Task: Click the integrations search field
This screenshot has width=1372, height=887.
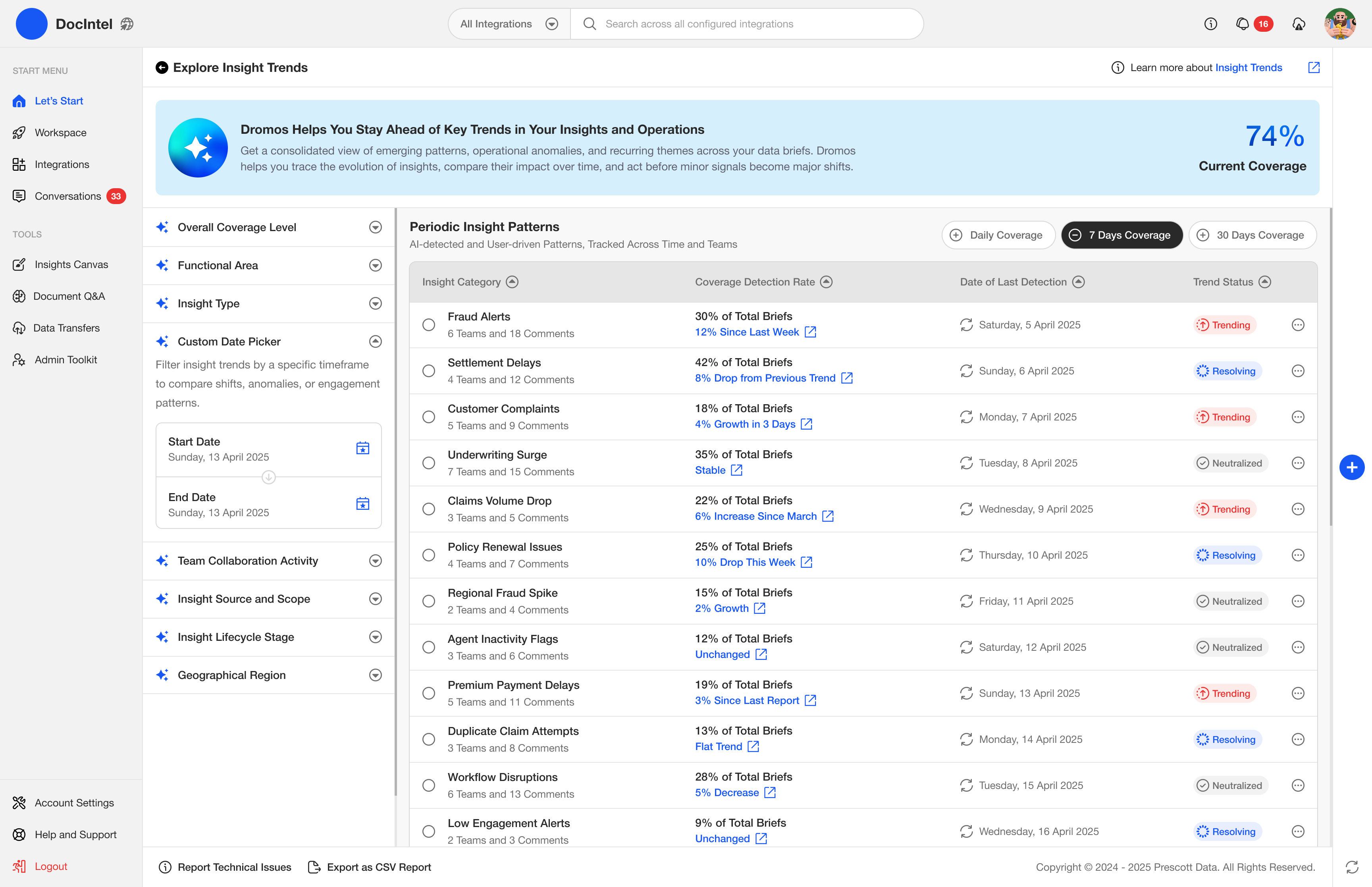Action: tap(748, 23)
